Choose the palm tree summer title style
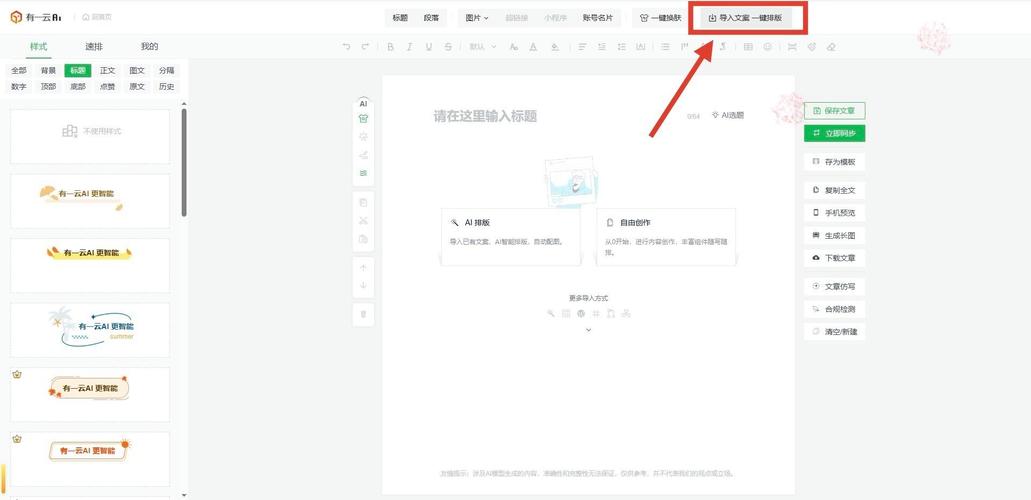 [90, 330]
